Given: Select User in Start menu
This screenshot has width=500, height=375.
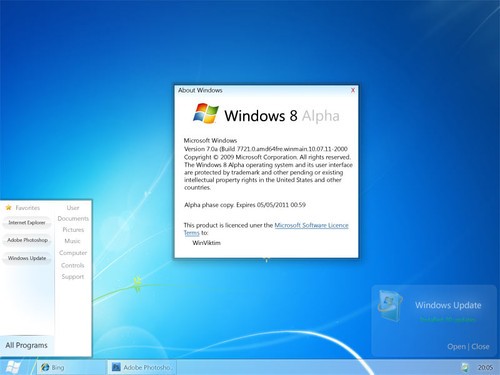Looking at the screenshot, I should coord(73,208).
